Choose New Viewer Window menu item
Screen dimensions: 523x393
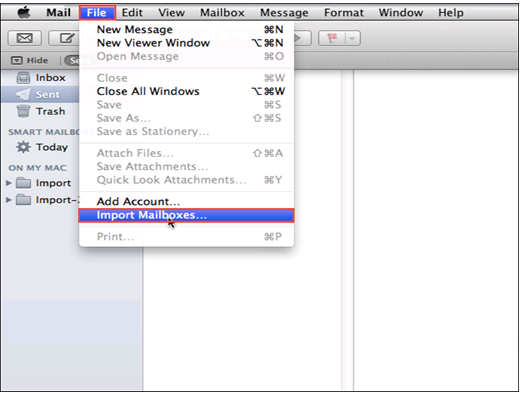click(x=186, y=43)
